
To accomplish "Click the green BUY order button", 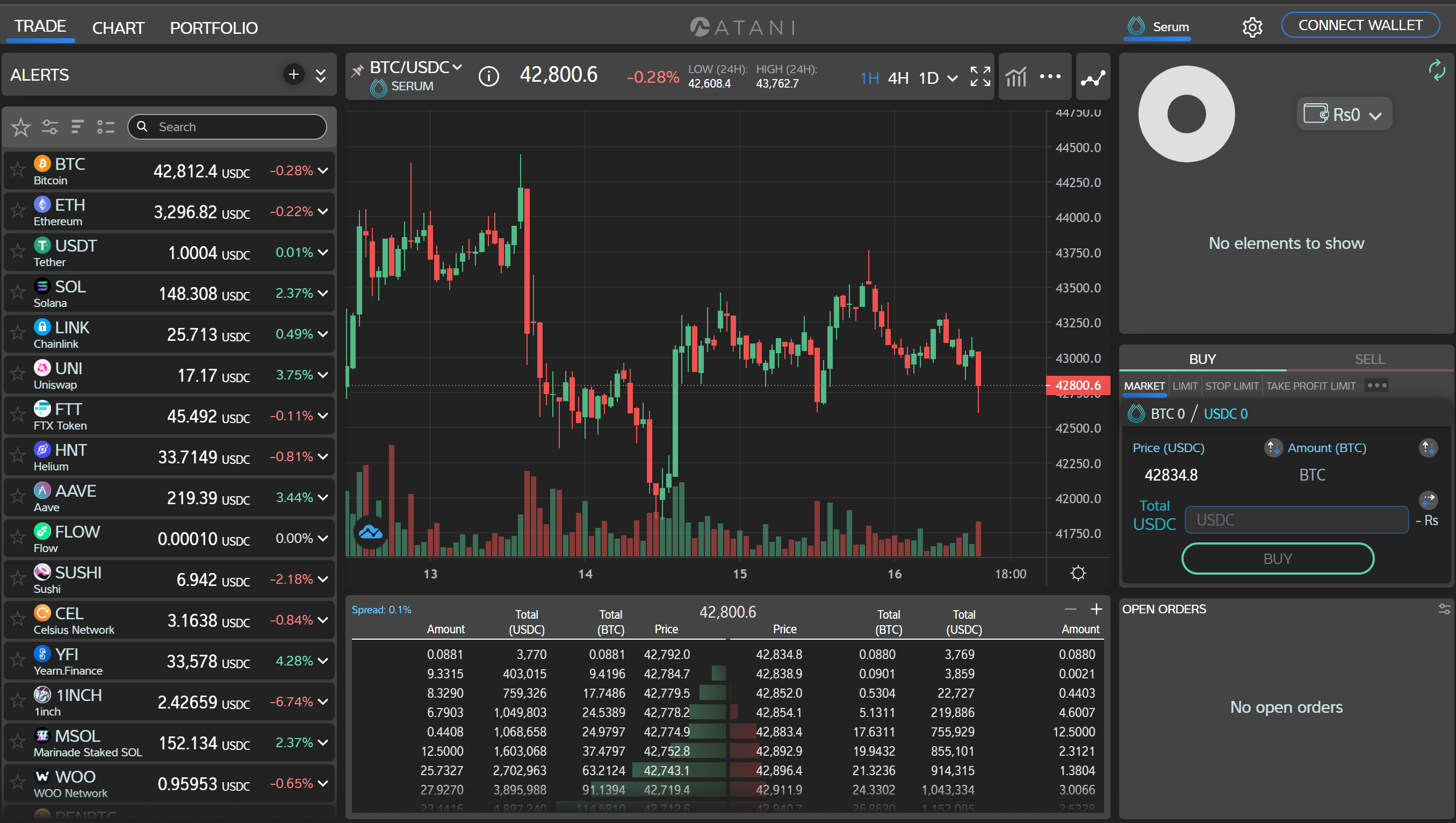I will pyautogui.click(x=1278, y=559).
